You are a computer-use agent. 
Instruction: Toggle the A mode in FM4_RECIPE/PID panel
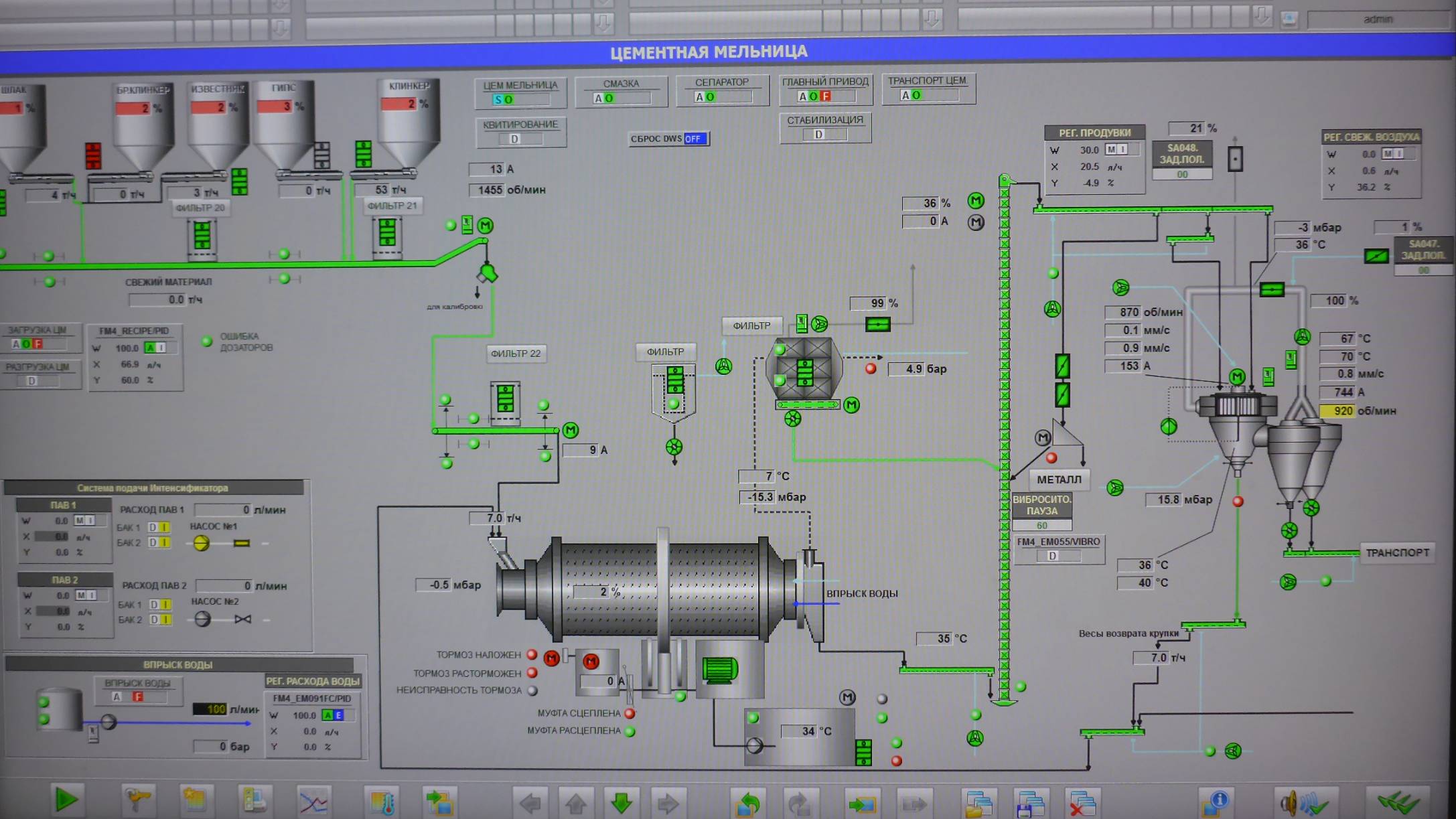pos(151,348)
